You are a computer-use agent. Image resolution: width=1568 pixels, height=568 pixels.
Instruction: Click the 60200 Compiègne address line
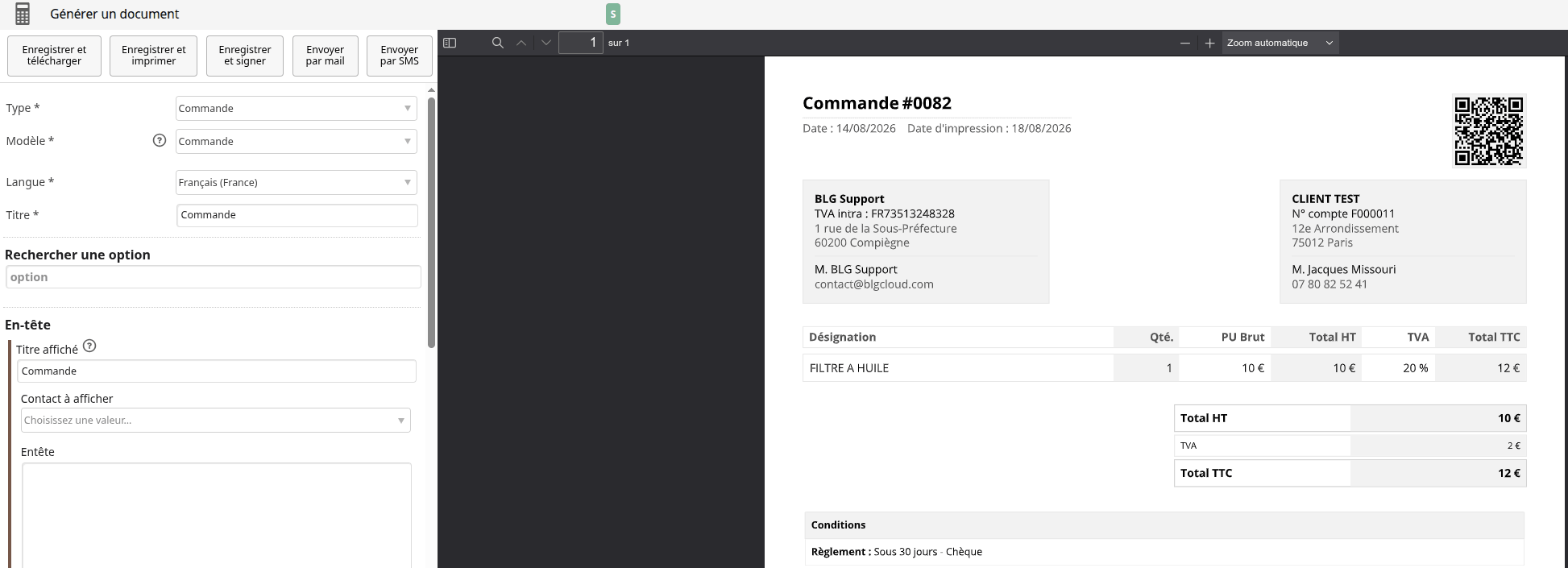(x=862, y=243)
